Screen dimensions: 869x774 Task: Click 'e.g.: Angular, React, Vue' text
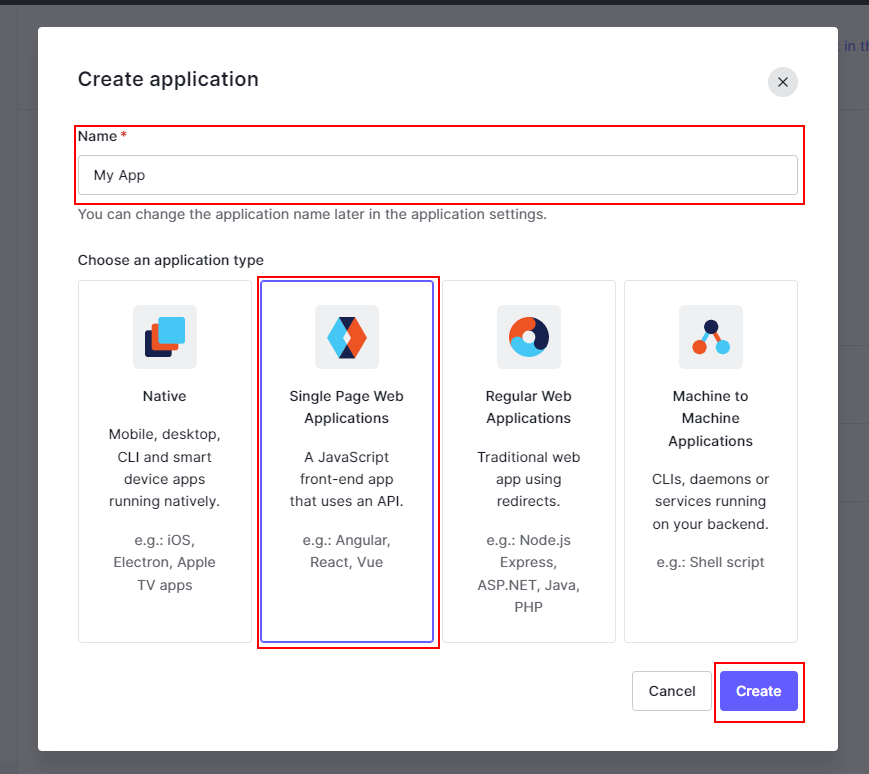[x=346, y=551]
